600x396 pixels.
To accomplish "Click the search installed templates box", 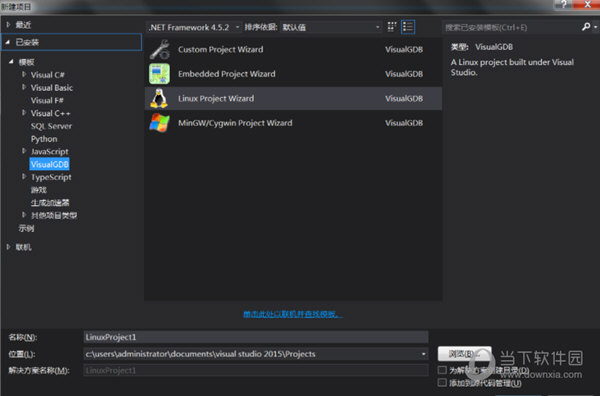I will pos(512,27).
